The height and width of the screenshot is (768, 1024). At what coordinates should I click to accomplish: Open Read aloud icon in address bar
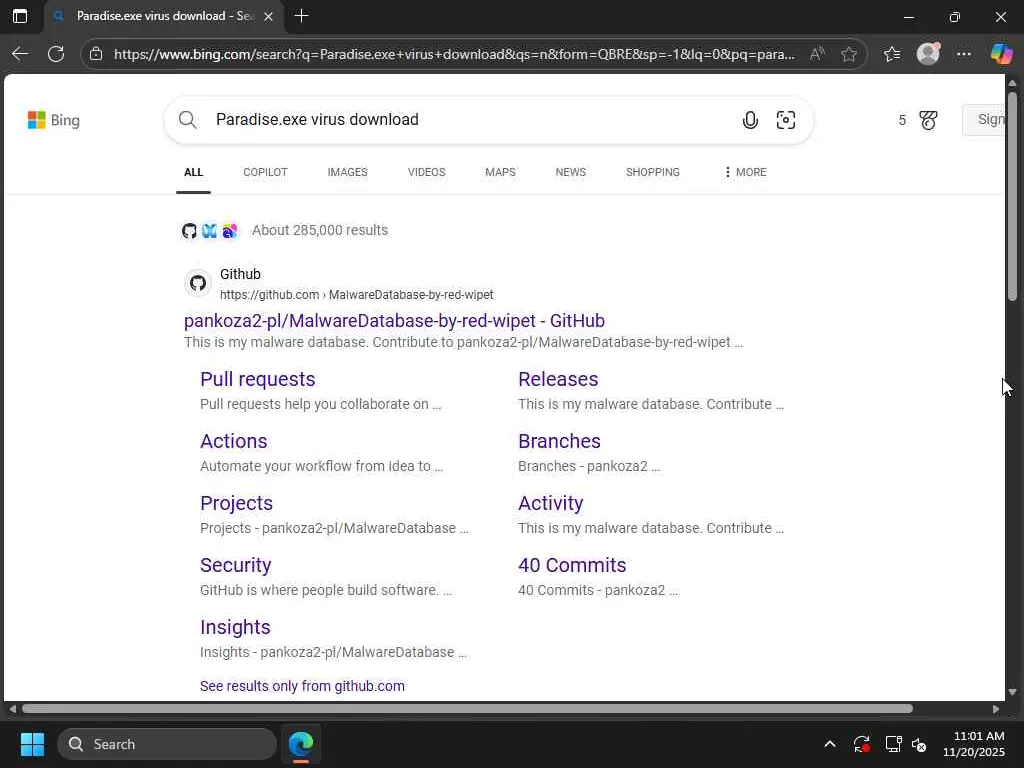pos(816,54)
